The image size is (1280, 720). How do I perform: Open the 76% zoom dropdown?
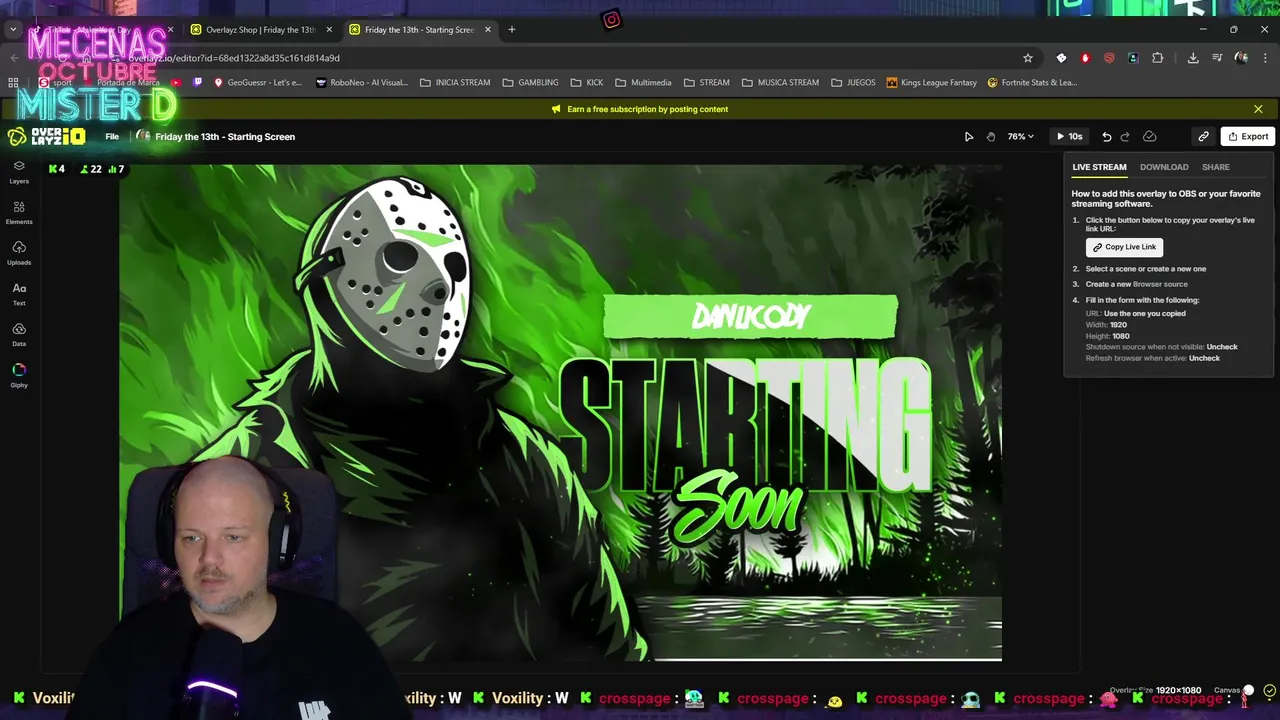(x=1020, y=137)
